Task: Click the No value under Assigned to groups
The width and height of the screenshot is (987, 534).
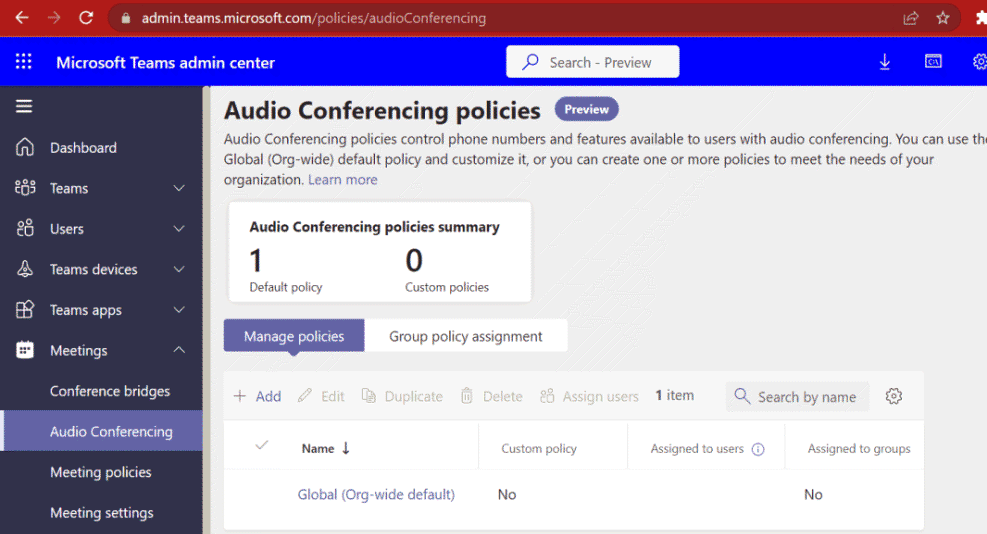Action: click(813, 494)
